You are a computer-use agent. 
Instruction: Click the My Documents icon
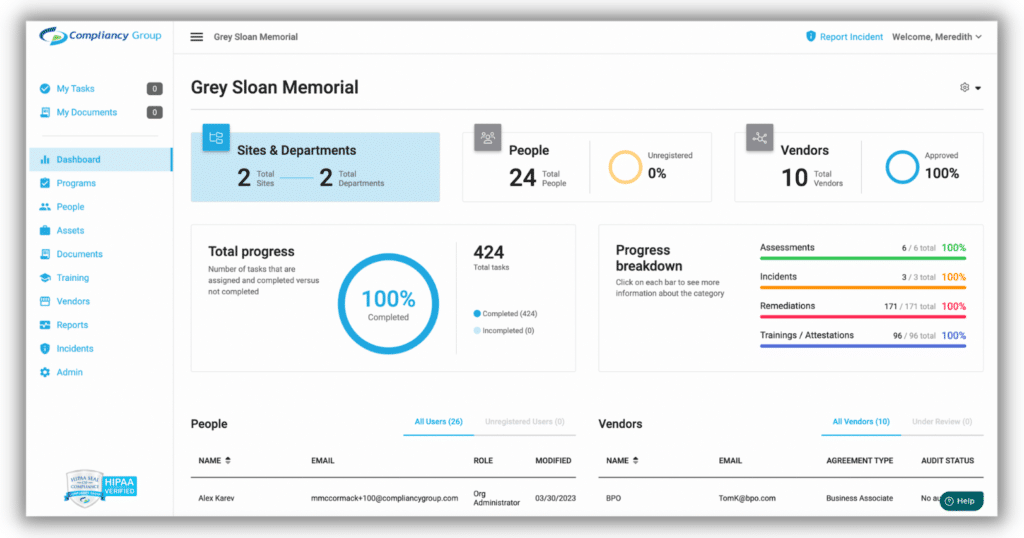click(44, 112)
